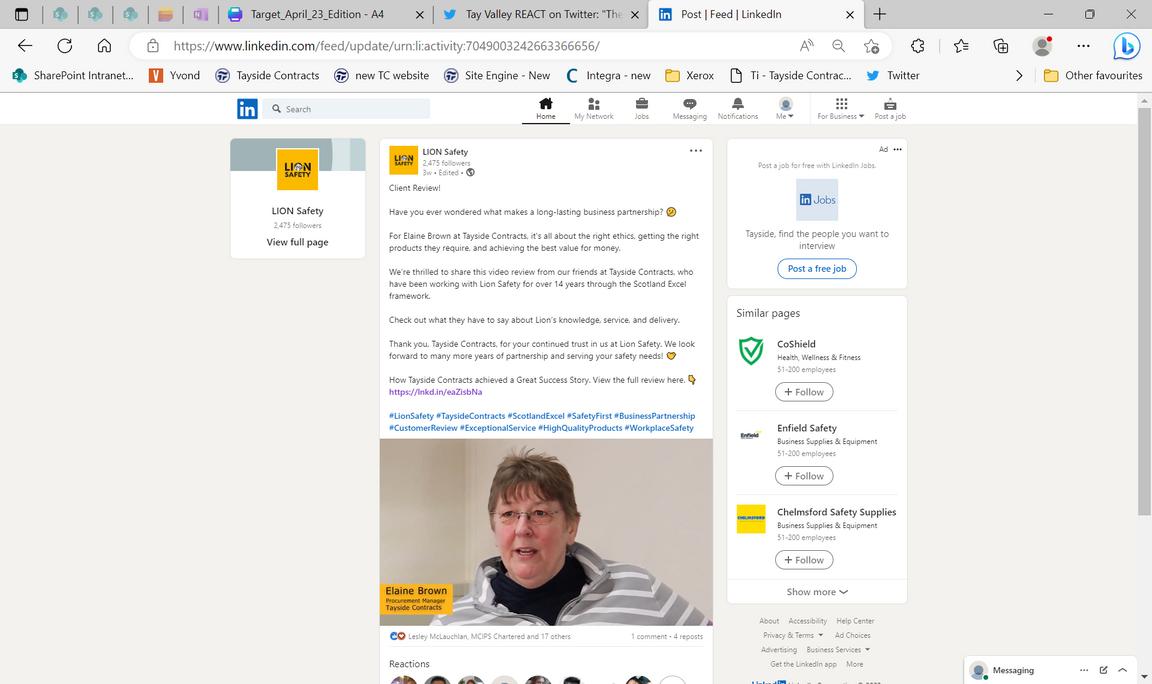Switch to Tay Valley REACT Twitter tab

point(542,14)
